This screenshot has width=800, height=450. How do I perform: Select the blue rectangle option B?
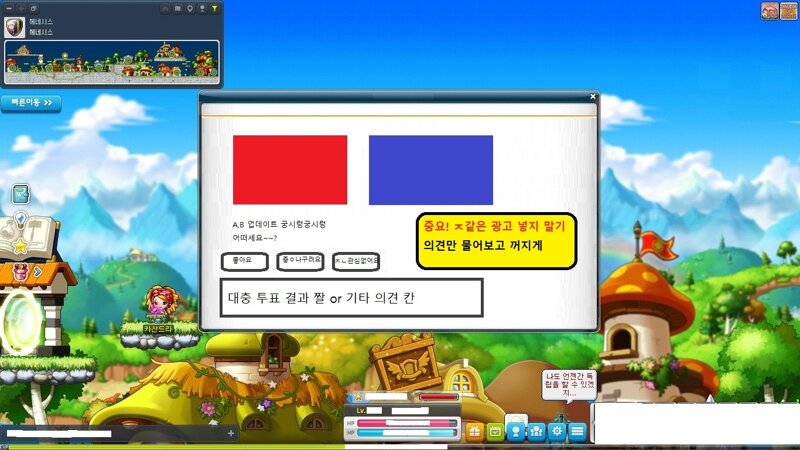[431, 170]
